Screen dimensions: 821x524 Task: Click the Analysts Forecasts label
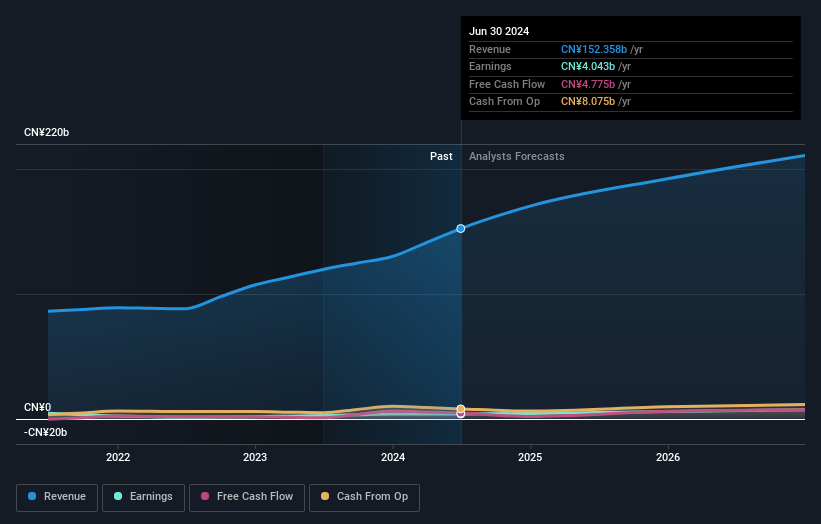[x=516, y=157]
